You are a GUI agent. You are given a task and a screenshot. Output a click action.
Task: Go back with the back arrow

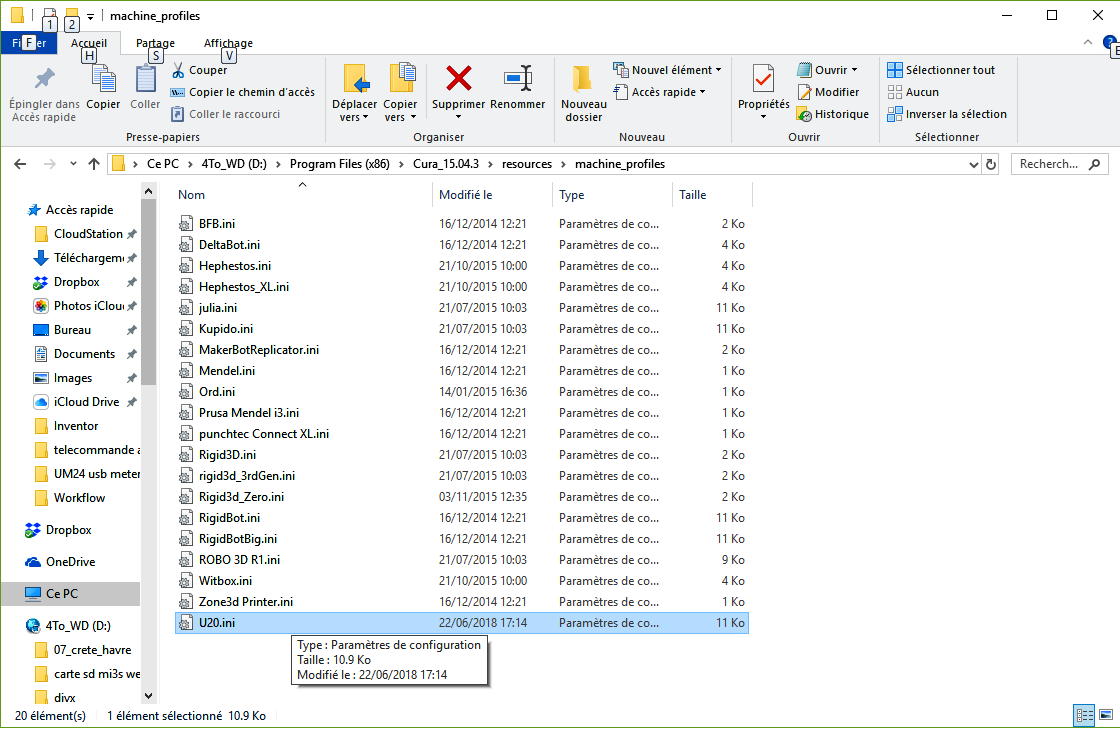pyautogui.click(x=20, y=164)
